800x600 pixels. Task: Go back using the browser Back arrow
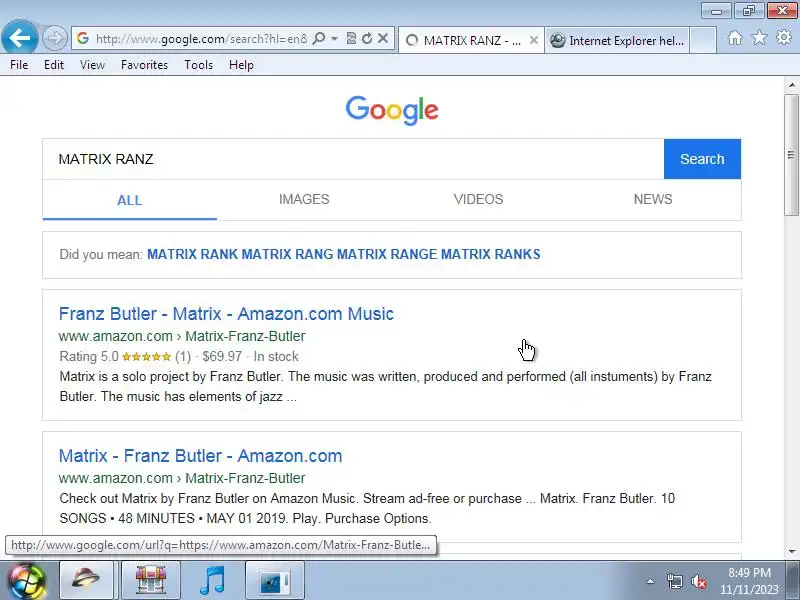coord(19,37)
